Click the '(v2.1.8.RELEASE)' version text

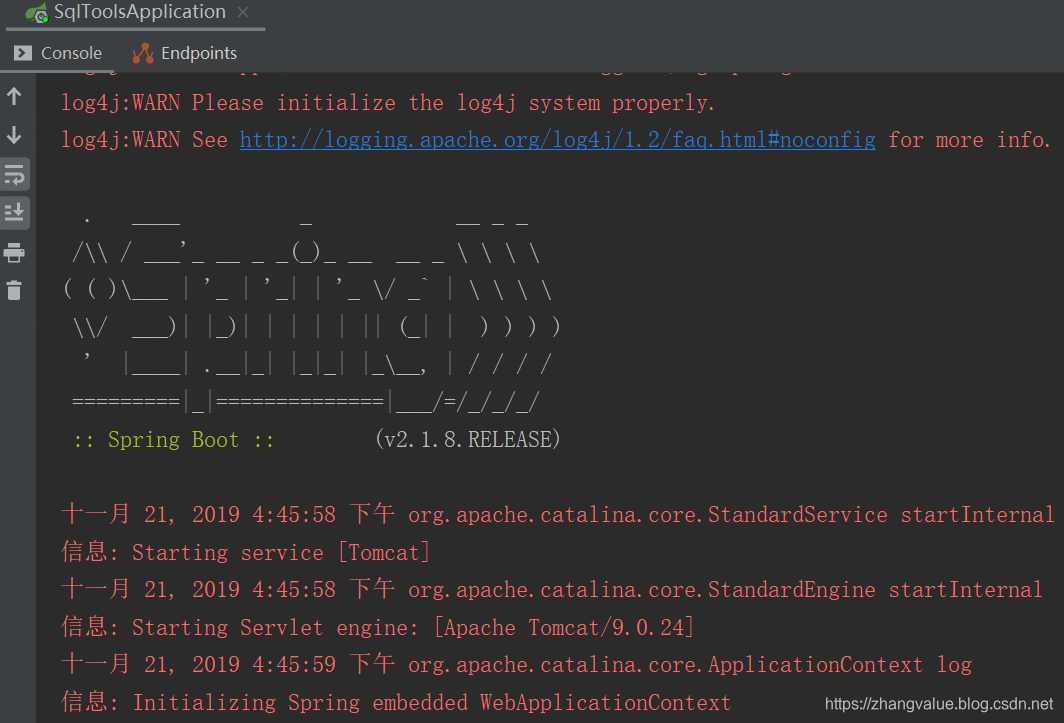468,440
